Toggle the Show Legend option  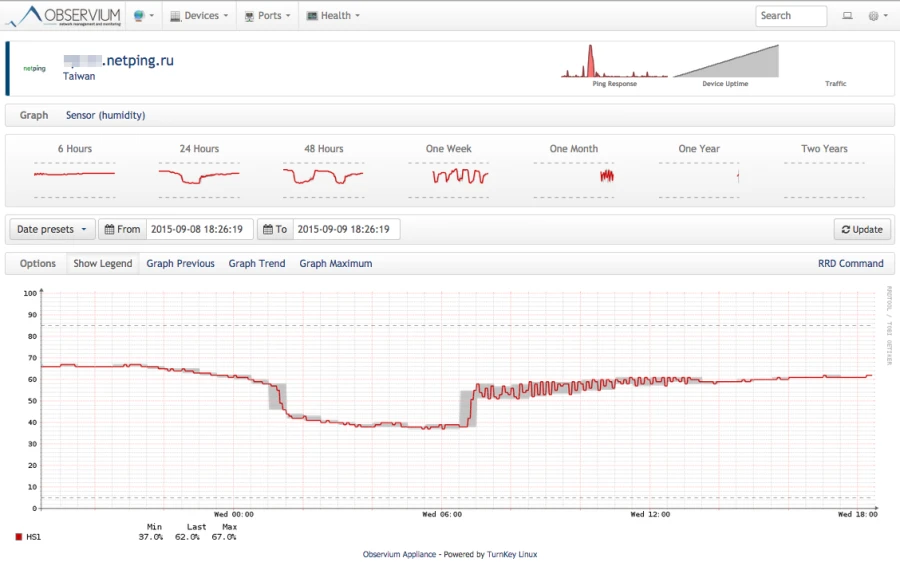click(x=103, y=263)
